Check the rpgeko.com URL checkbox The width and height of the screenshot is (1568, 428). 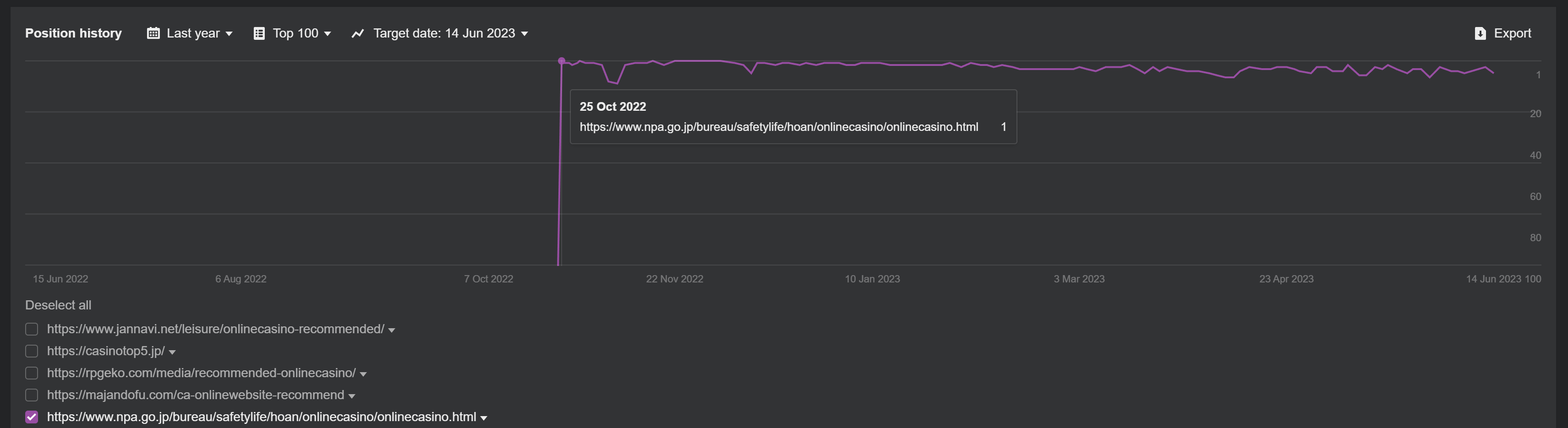coord(32,373)
